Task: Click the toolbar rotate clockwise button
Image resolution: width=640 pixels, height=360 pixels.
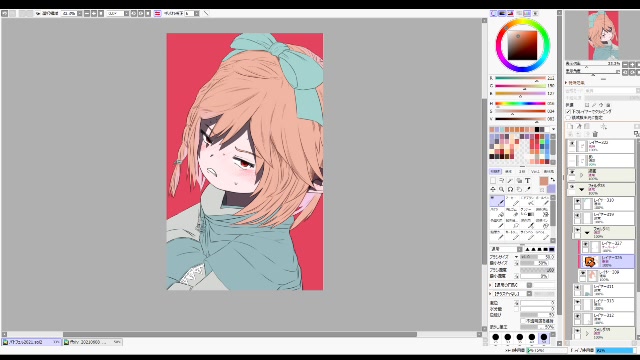Action: [x=141, y=13]
